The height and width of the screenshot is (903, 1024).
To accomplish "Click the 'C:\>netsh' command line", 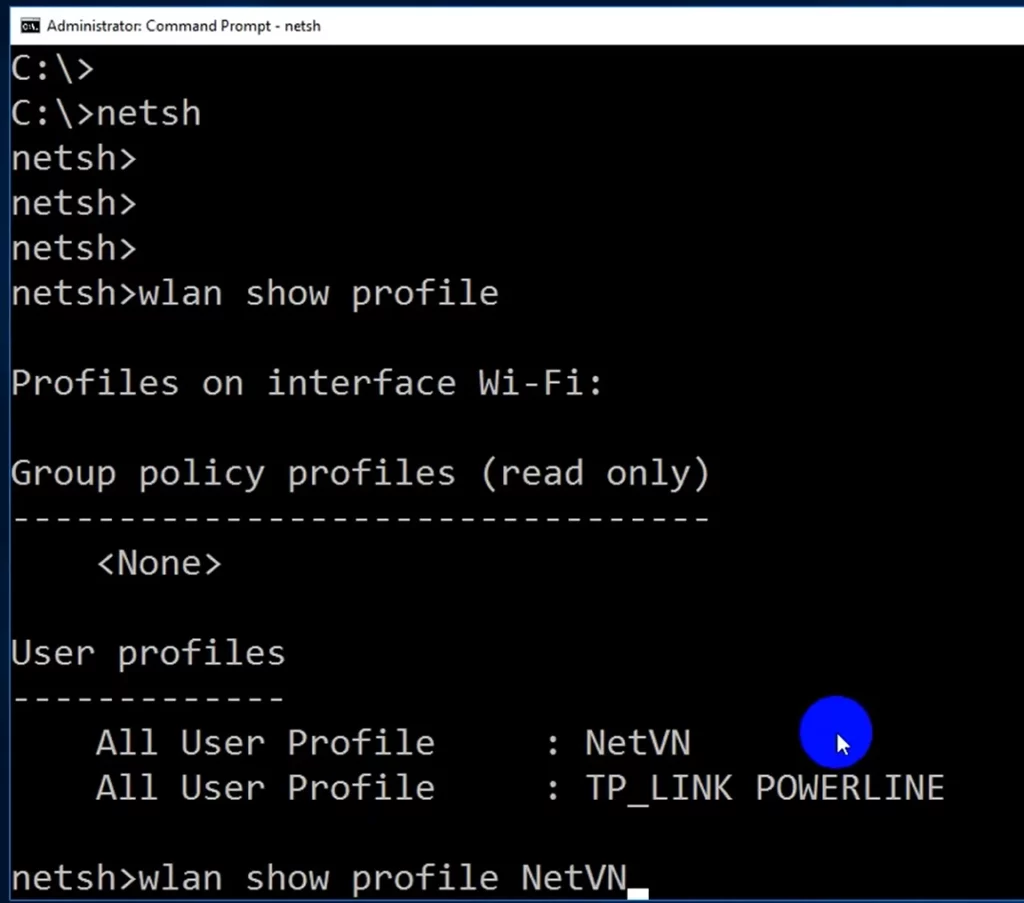I will (106, 114).
